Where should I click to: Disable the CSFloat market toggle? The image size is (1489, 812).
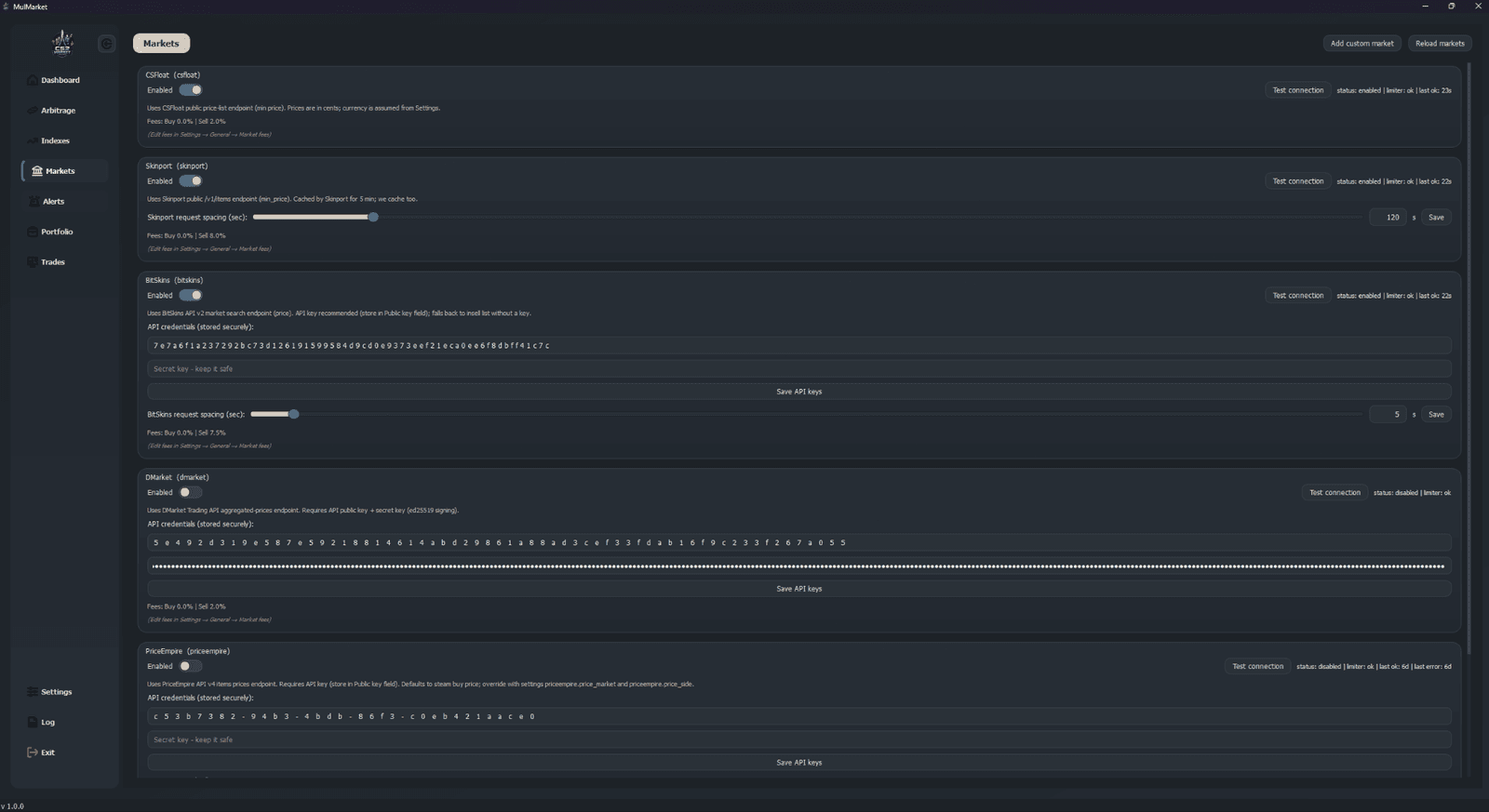tap(191, 90)
